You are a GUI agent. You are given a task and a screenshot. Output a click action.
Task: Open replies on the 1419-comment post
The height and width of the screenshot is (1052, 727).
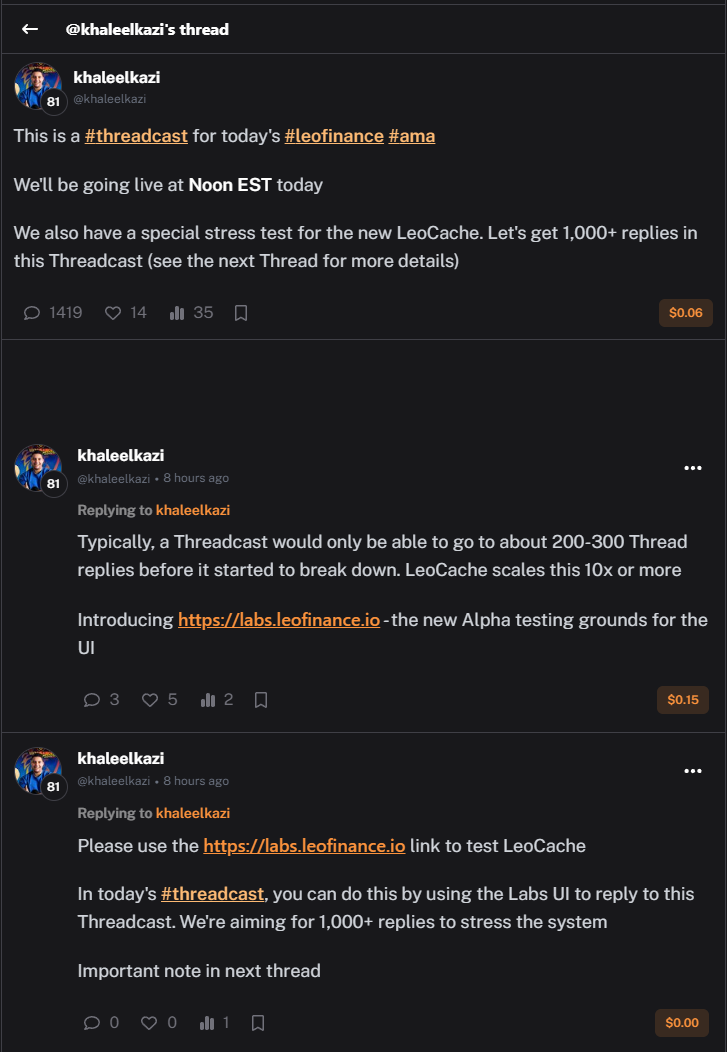pyautogui.click(x=32, y=313)
